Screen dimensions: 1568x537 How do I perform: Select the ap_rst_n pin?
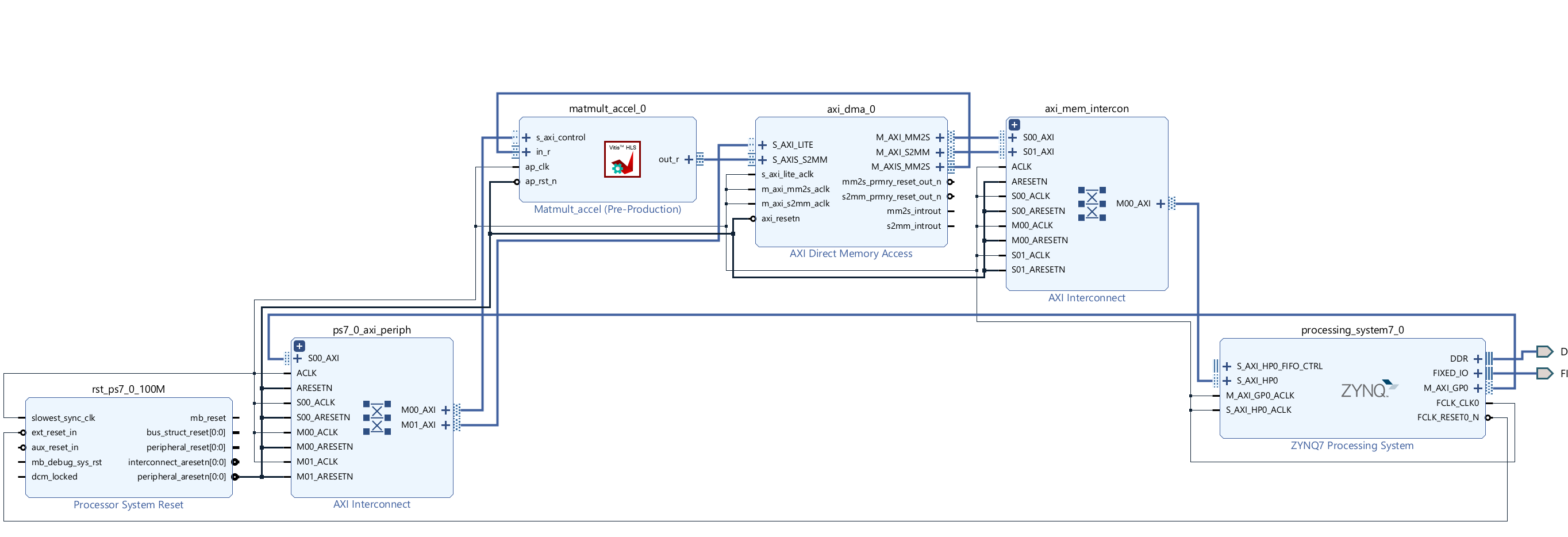pyautogui.click(x=540, y=182)
